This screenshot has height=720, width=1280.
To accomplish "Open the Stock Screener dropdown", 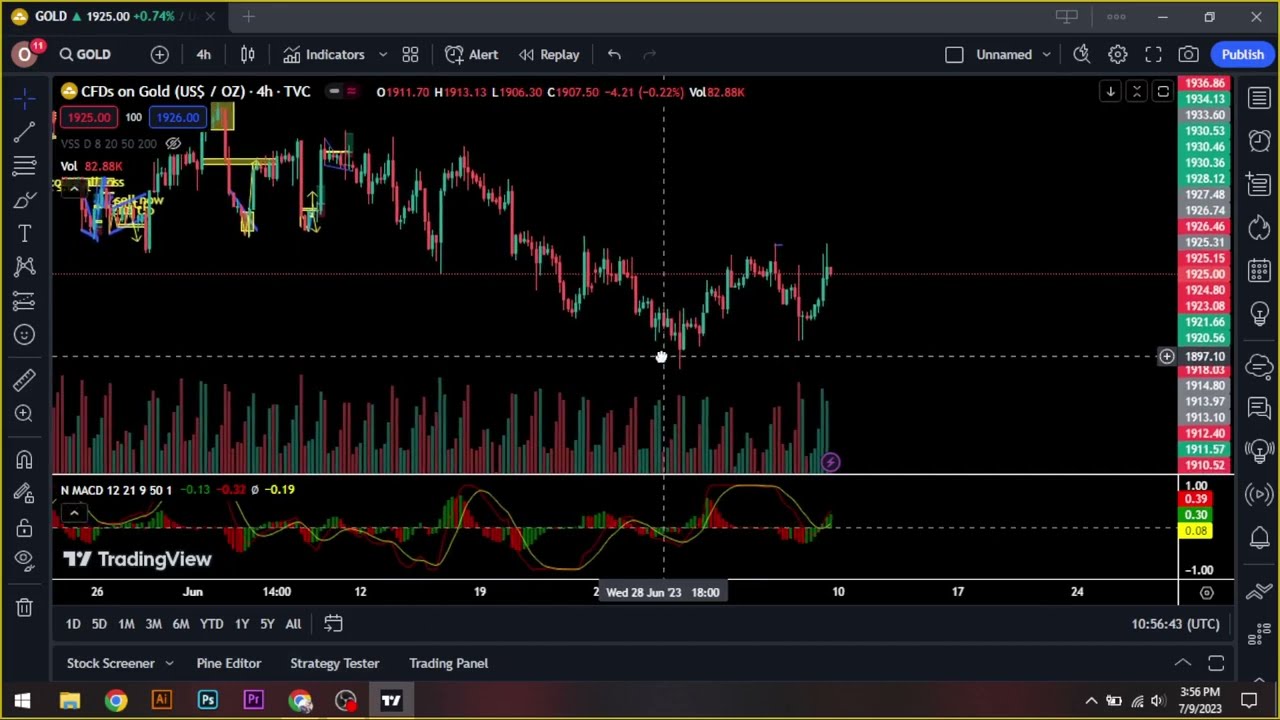I will tap(120, 663).
